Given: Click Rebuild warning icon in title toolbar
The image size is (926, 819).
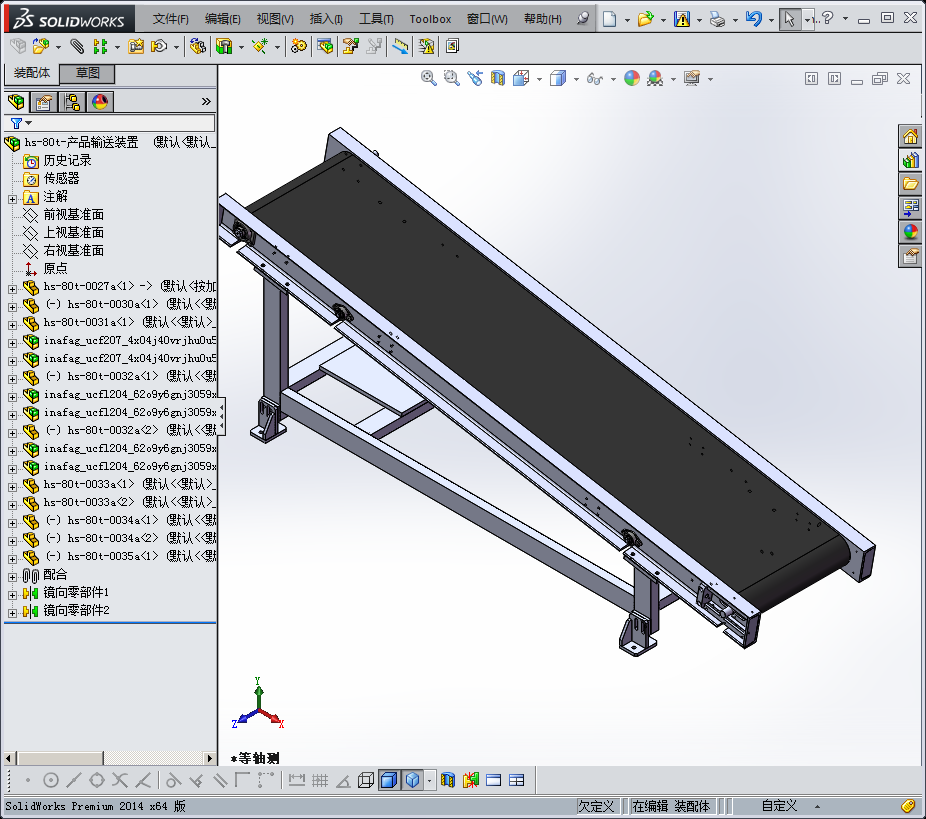Looking at the screenshot, I should pos(682,19).
